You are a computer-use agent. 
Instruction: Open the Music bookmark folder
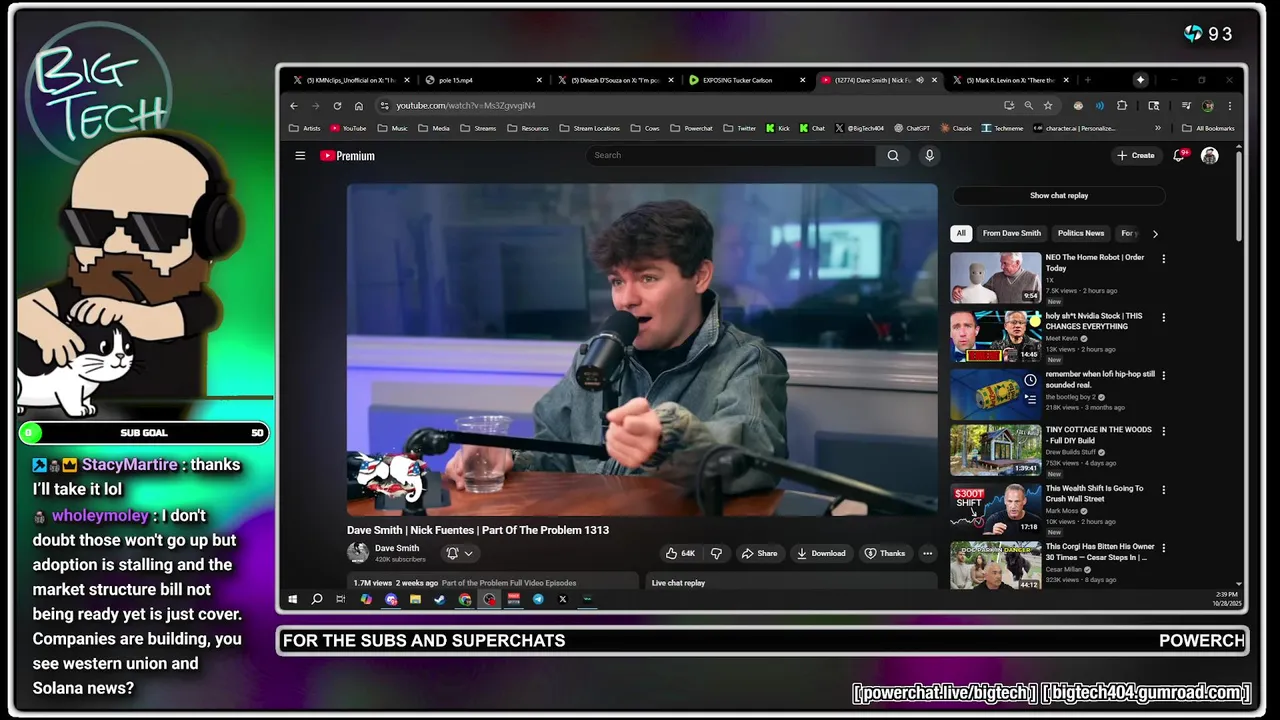click(x=392, y=128)
